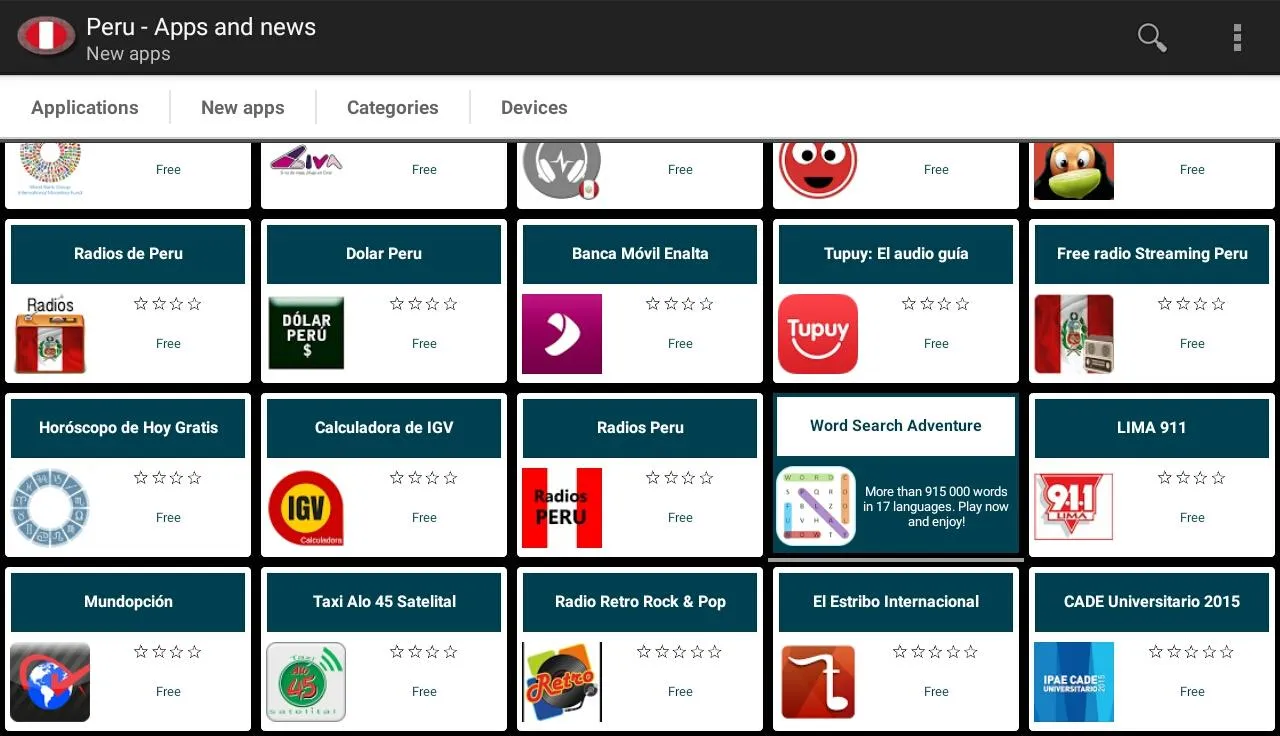Viewport: 1280px width, 736px height.
Task: Open Word Search Adventure grid icon
Action: tap(816, 506)
